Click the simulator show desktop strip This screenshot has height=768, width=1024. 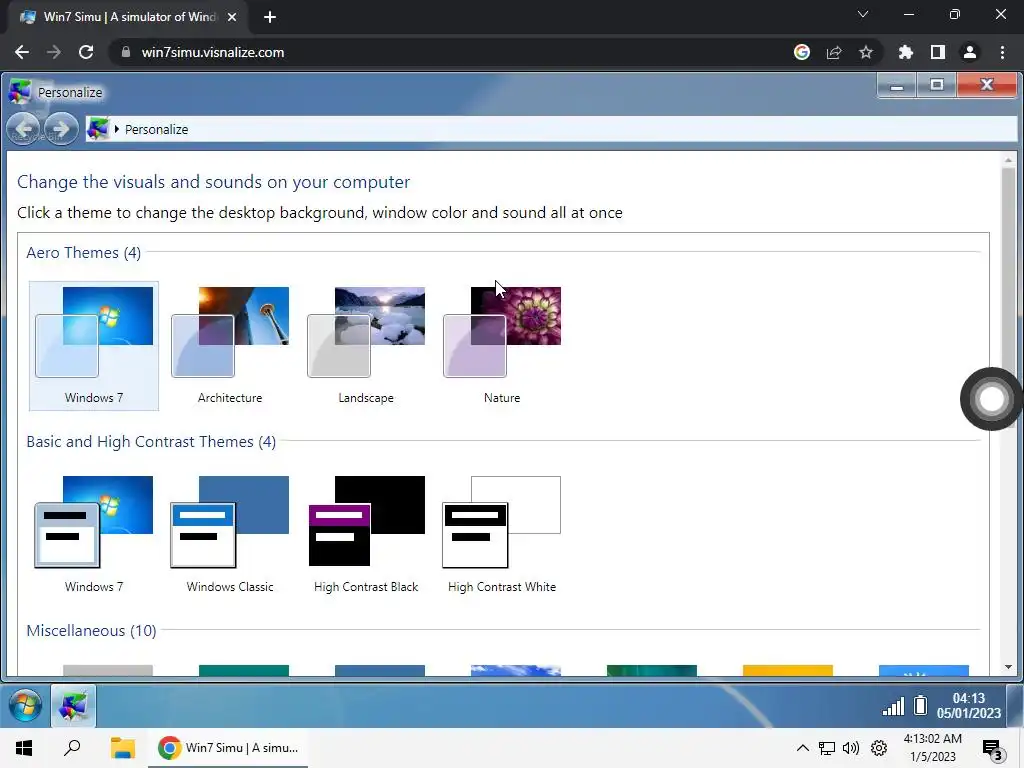click(1015, 706)
